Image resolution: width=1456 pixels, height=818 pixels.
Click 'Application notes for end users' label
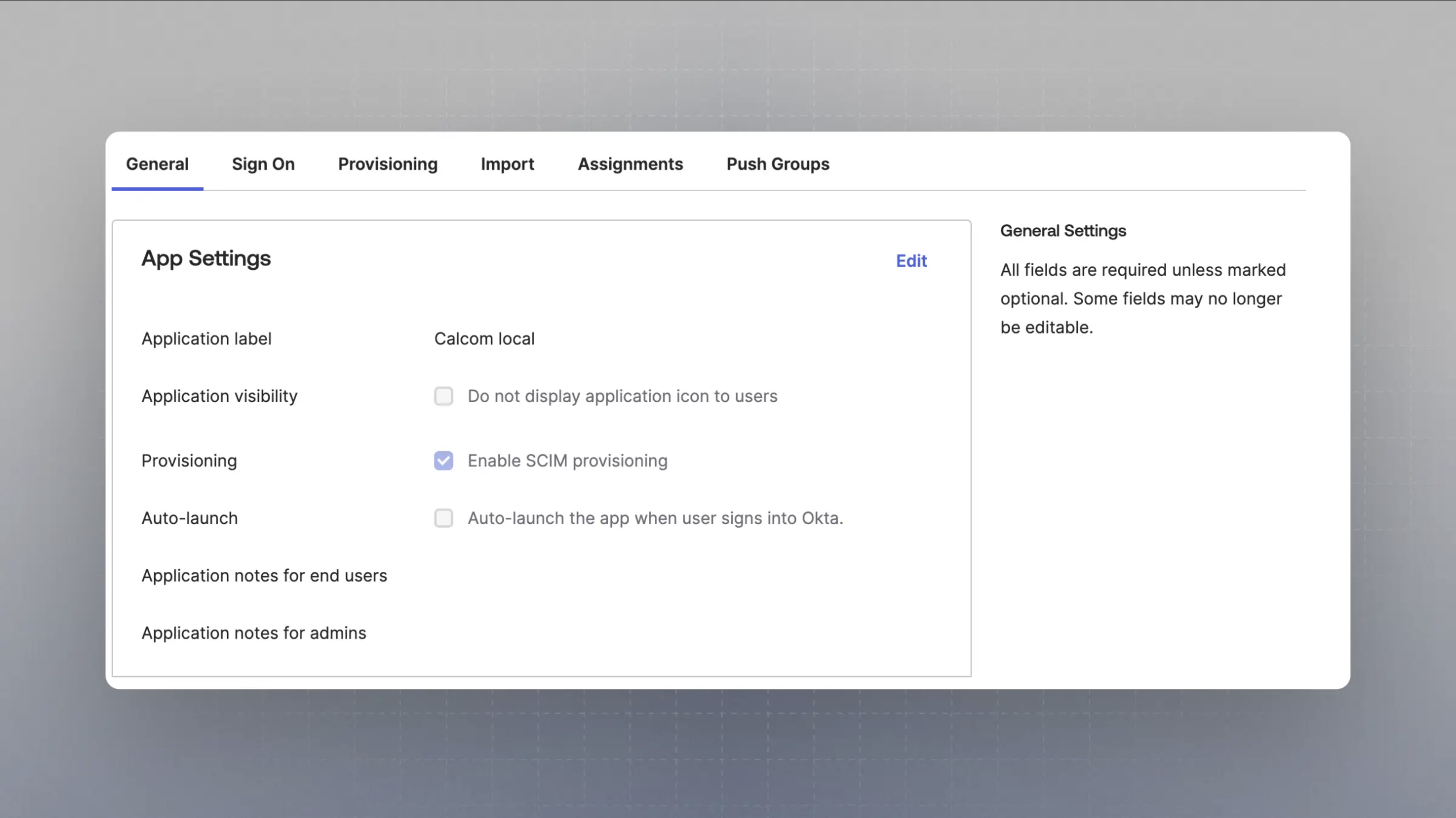(x=264, y=575)
